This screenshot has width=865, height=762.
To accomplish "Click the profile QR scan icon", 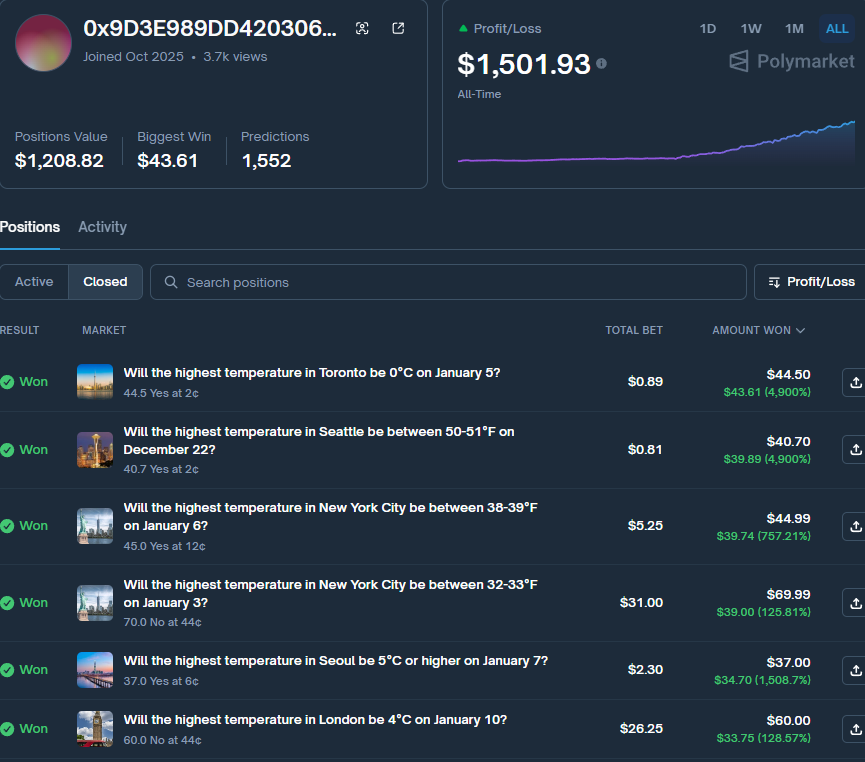I will click(362, 29).
